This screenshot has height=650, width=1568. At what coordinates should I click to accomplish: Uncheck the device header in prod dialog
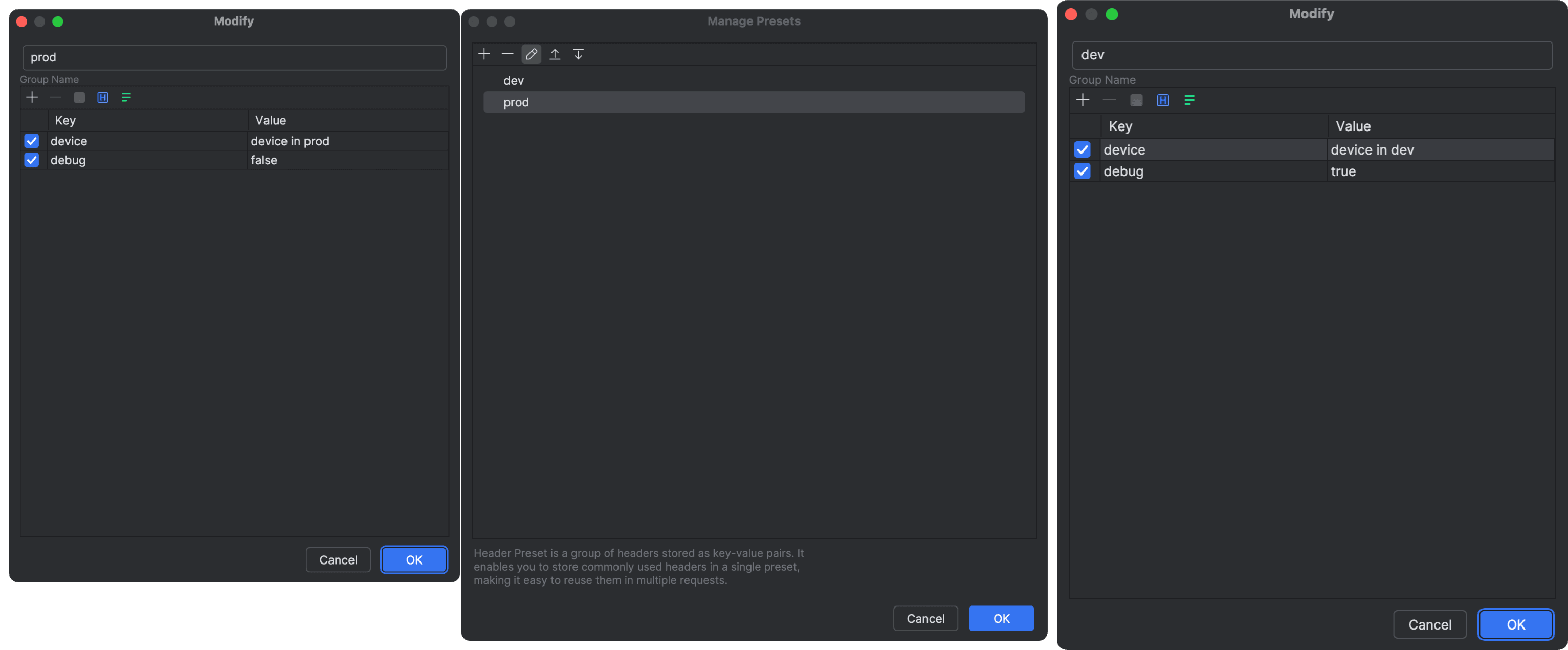pos(32,141)
